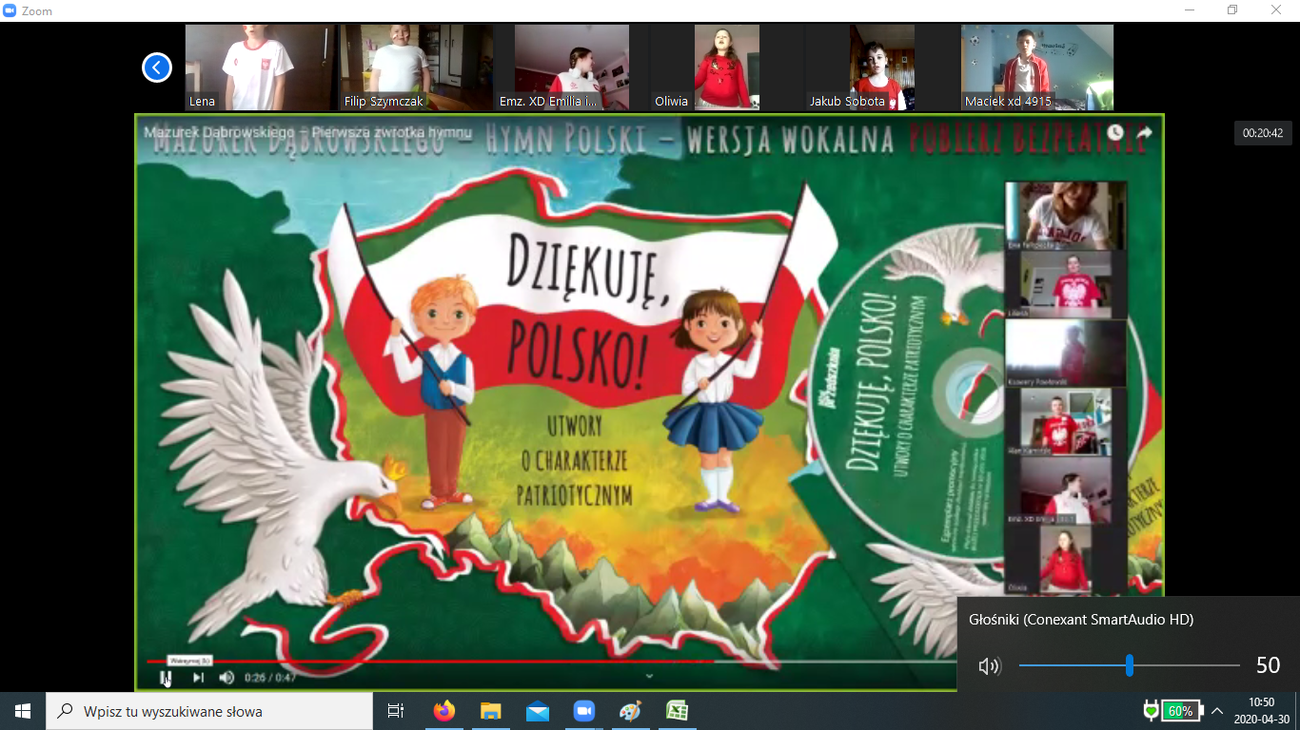The width and height of the screenshot is (1300, 730).
Task: Open Task View from taskbar
Action: [x=396, y=711]
